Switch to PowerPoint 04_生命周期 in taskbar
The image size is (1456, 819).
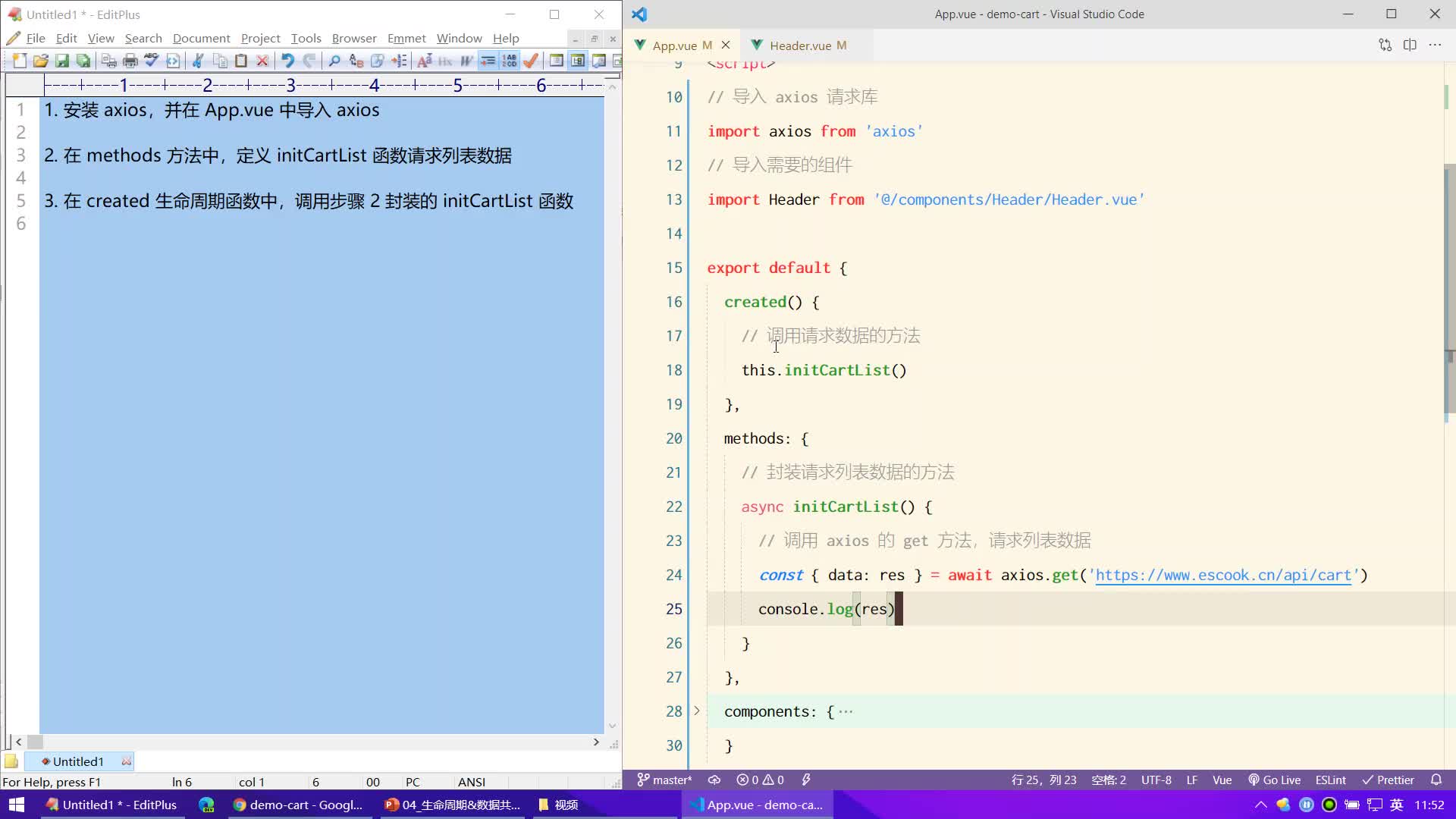pos(452,805)
